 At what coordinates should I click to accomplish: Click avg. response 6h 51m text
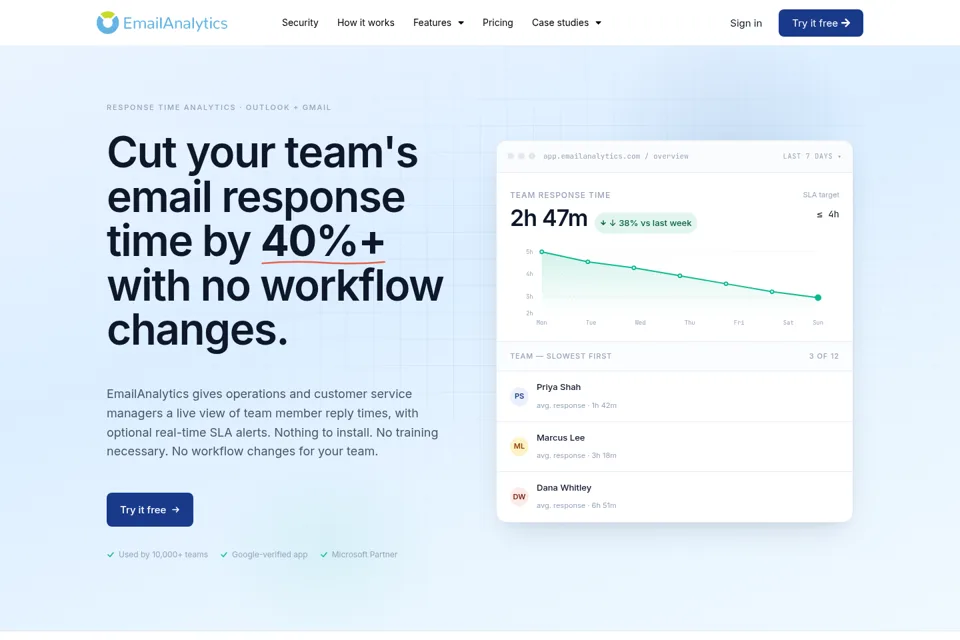[576, 505]
